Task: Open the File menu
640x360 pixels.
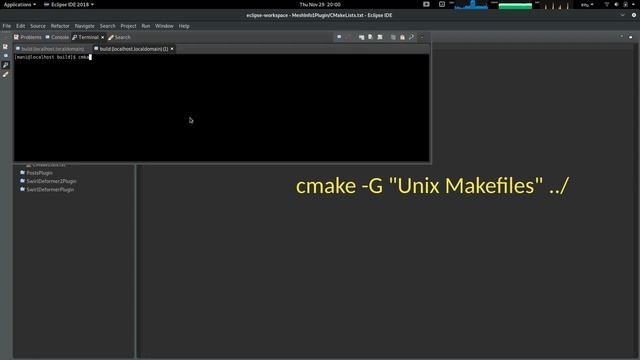Action: [x=7, y=26]
